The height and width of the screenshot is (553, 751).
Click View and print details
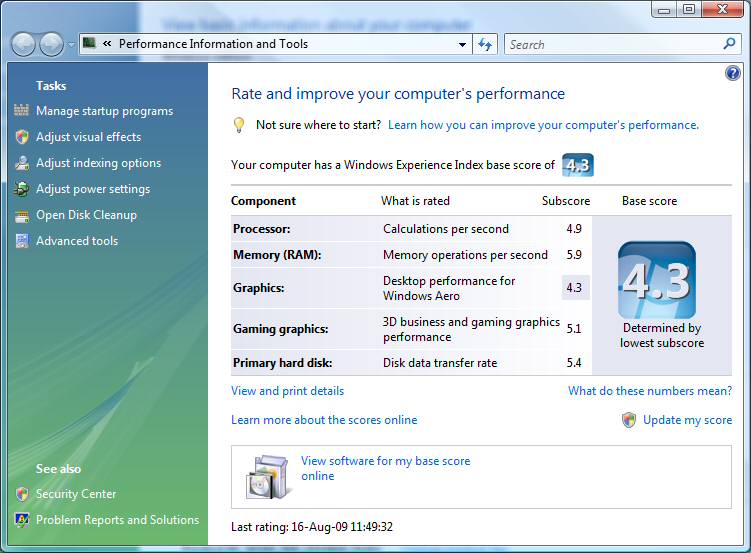click(x=287, y=391)
